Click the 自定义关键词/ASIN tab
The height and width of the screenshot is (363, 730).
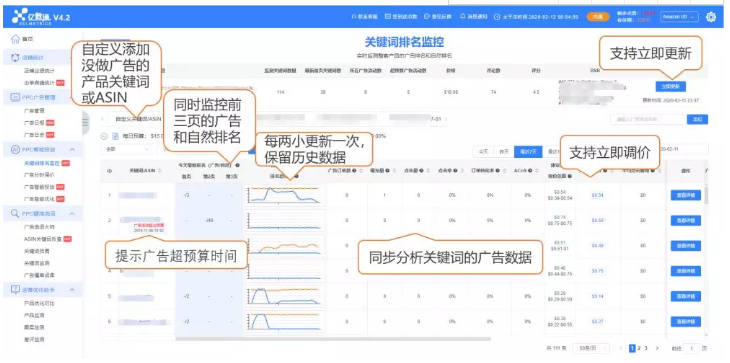[138, 119]
